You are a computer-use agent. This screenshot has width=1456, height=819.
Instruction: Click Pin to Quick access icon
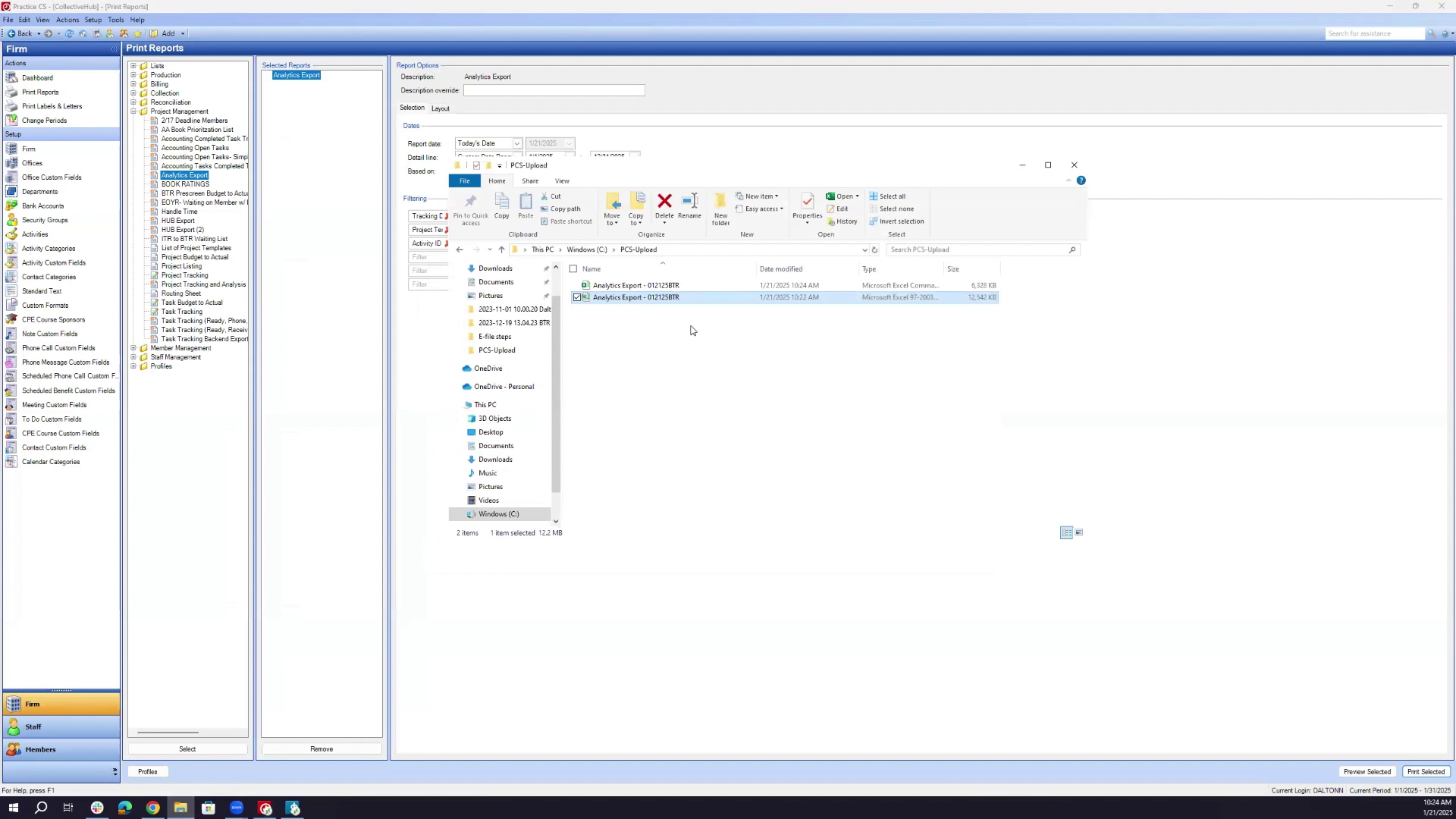pos(470,203)
